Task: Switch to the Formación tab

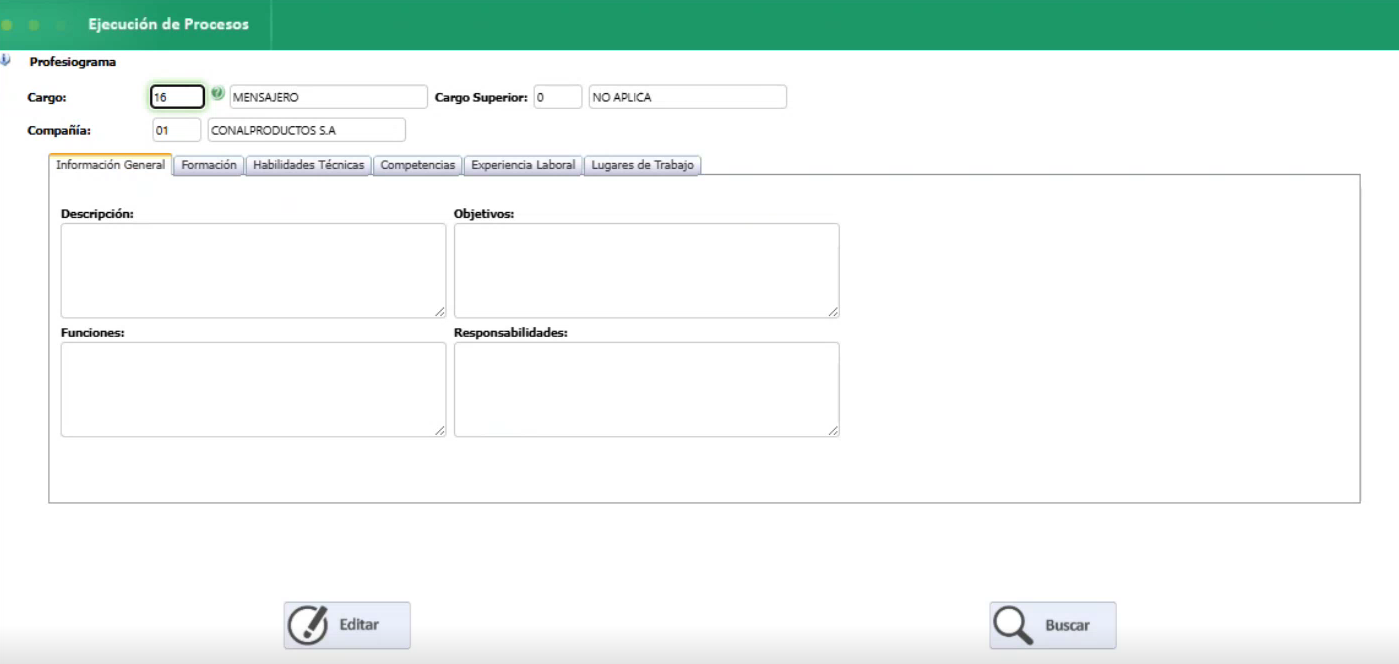Action: 209,165
